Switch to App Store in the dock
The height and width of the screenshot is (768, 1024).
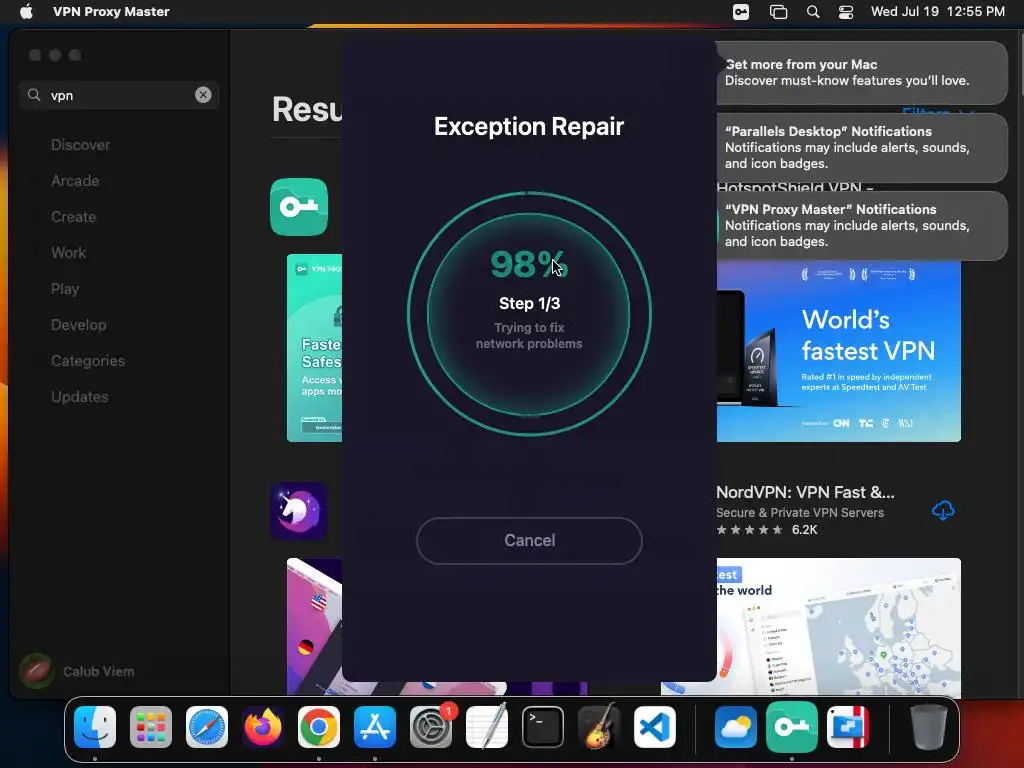coord(375,727)
